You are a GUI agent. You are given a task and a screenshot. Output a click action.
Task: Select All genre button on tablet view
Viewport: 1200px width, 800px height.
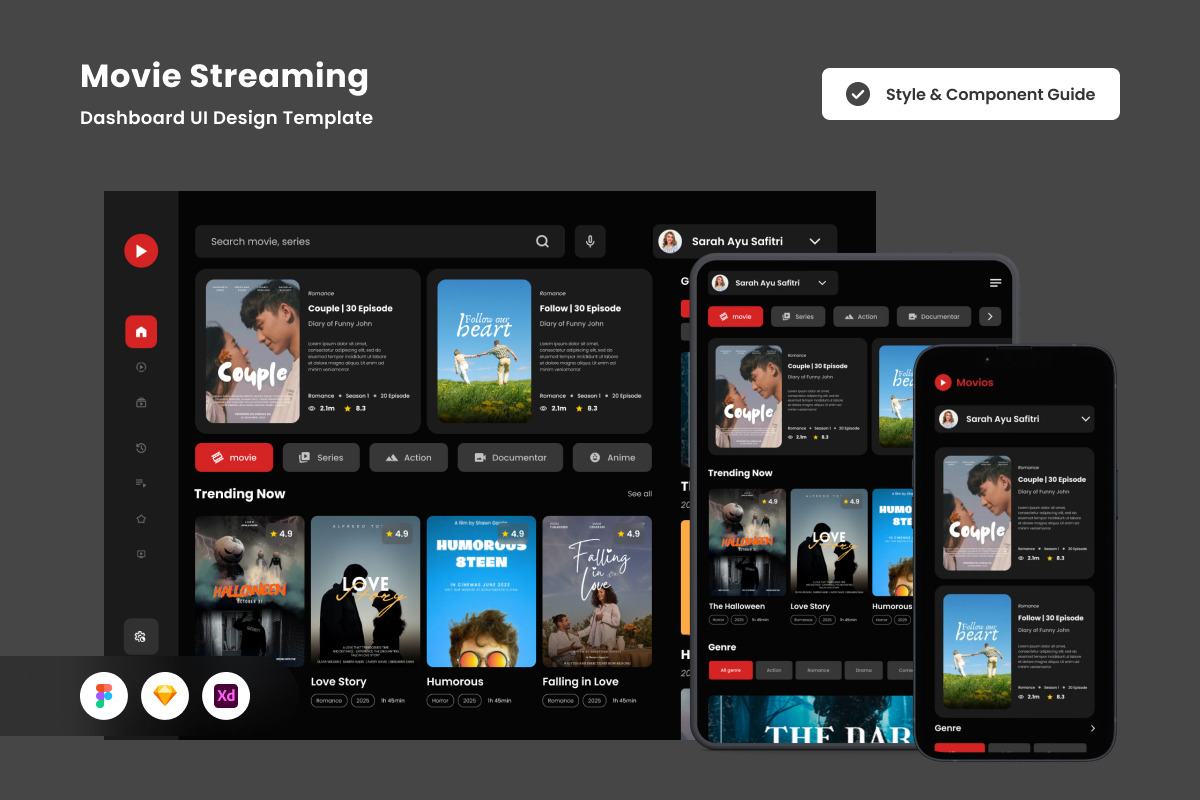tap(730, 670)
